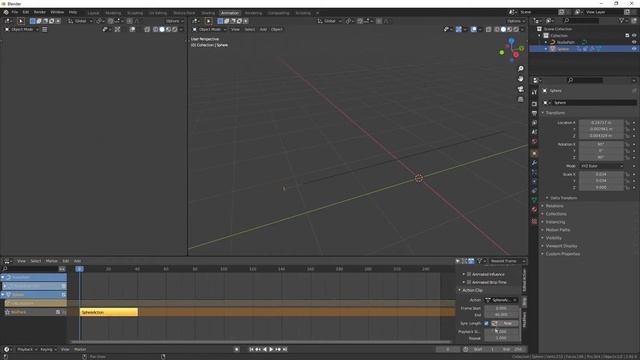Viewport: 640px width, 360px height.
Task: Toggle lock for Scale X property
Action: (x=628, y=174)
